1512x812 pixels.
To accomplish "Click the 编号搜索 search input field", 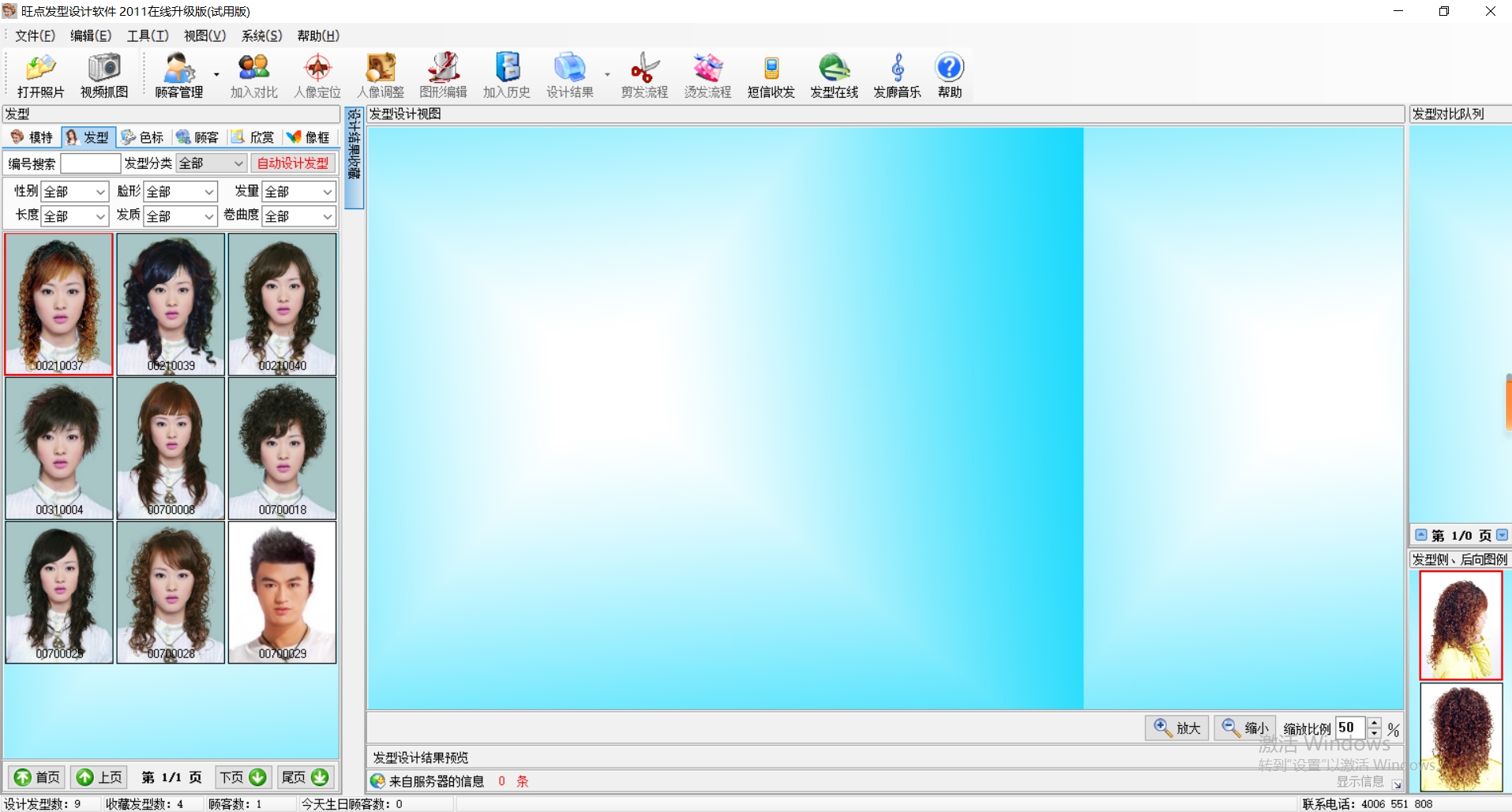I will [90, 163].
